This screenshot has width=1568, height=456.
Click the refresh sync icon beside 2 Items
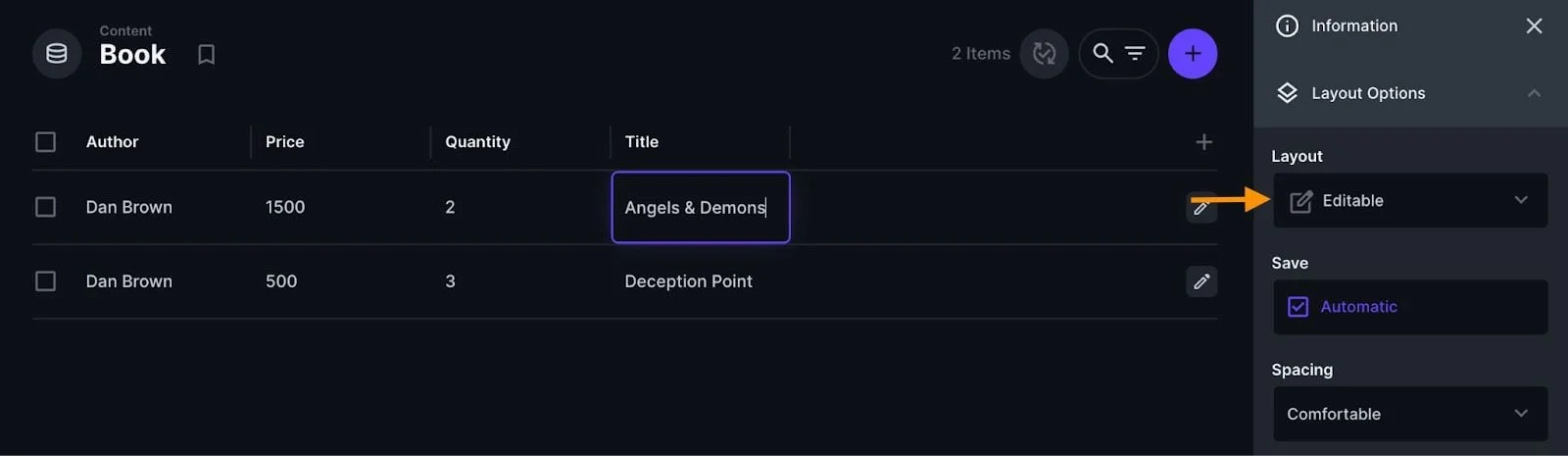(1044, 54)
